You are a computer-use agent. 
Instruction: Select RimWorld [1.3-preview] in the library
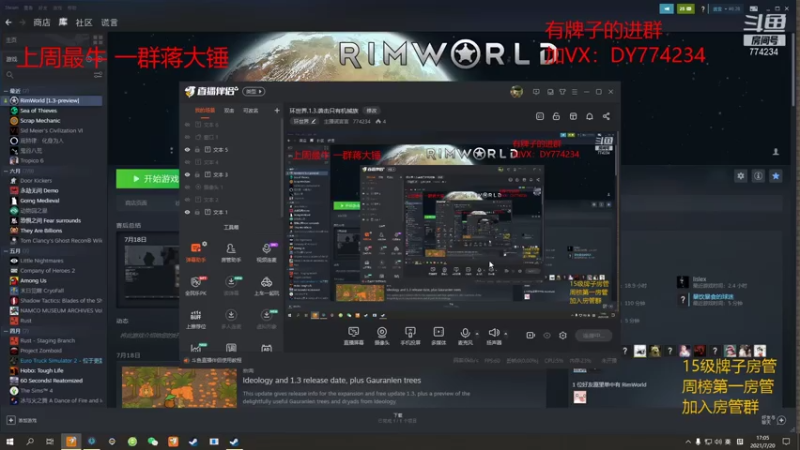coord(53,101)
